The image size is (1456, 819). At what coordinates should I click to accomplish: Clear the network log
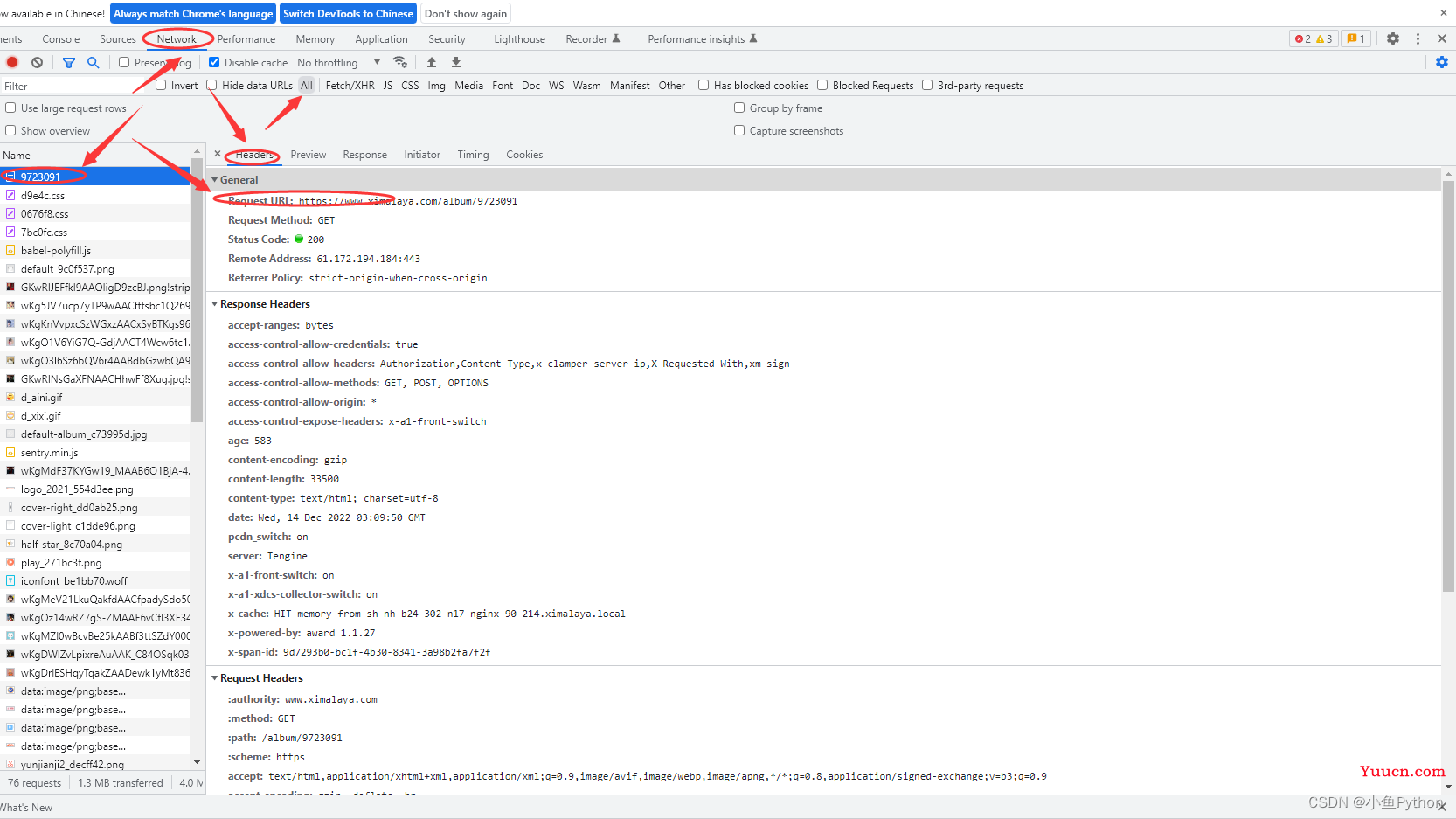(x=37, y=62)
